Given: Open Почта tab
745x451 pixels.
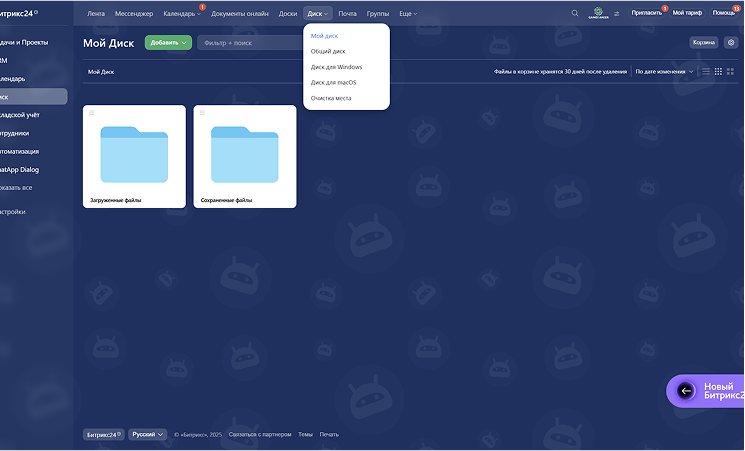Looking at the screenshot, I should 347,14.
